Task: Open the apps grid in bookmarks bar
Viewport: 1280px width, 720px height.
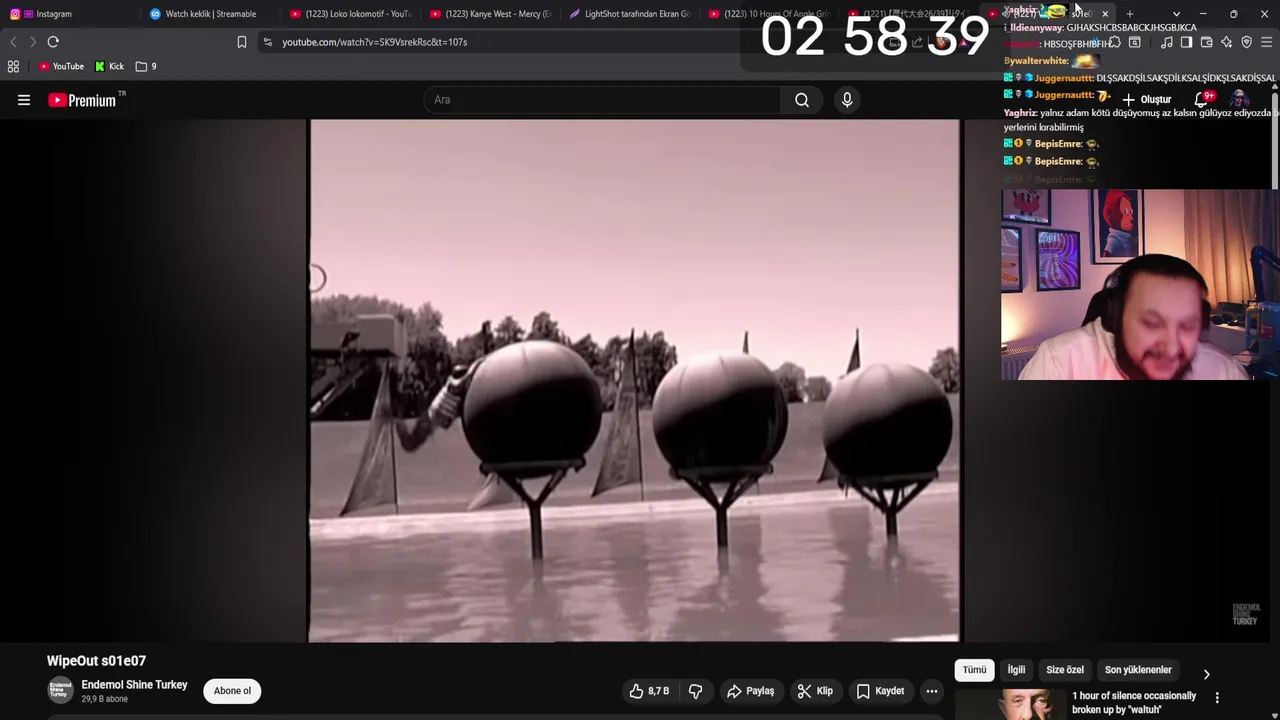Action: 13,66
